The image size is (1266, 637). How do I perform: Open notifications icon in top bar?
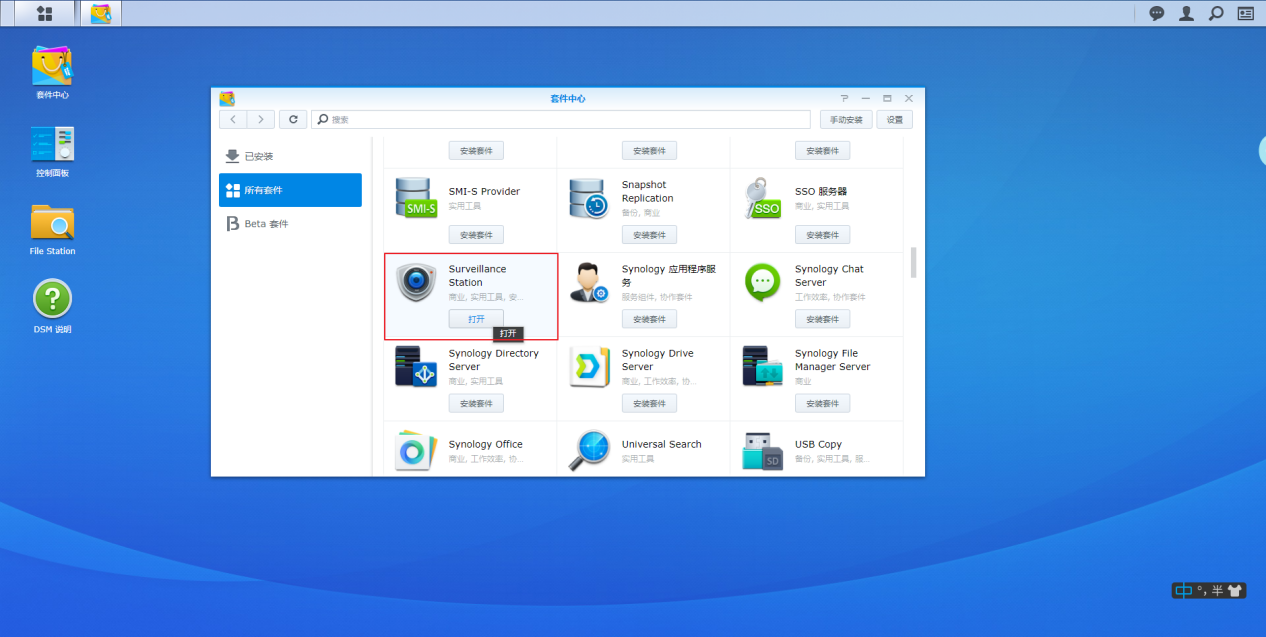tap(1157, 13)
